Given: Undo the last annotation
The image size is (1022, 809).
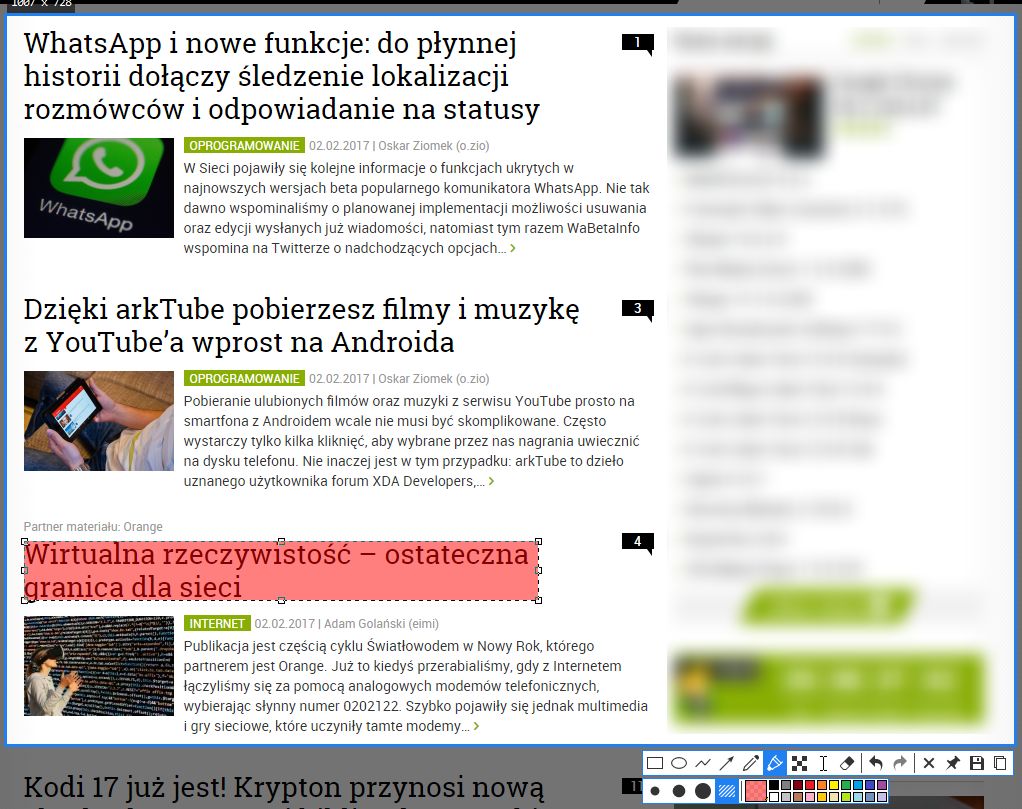Looking at the screenshot, I should pos(875,763).
